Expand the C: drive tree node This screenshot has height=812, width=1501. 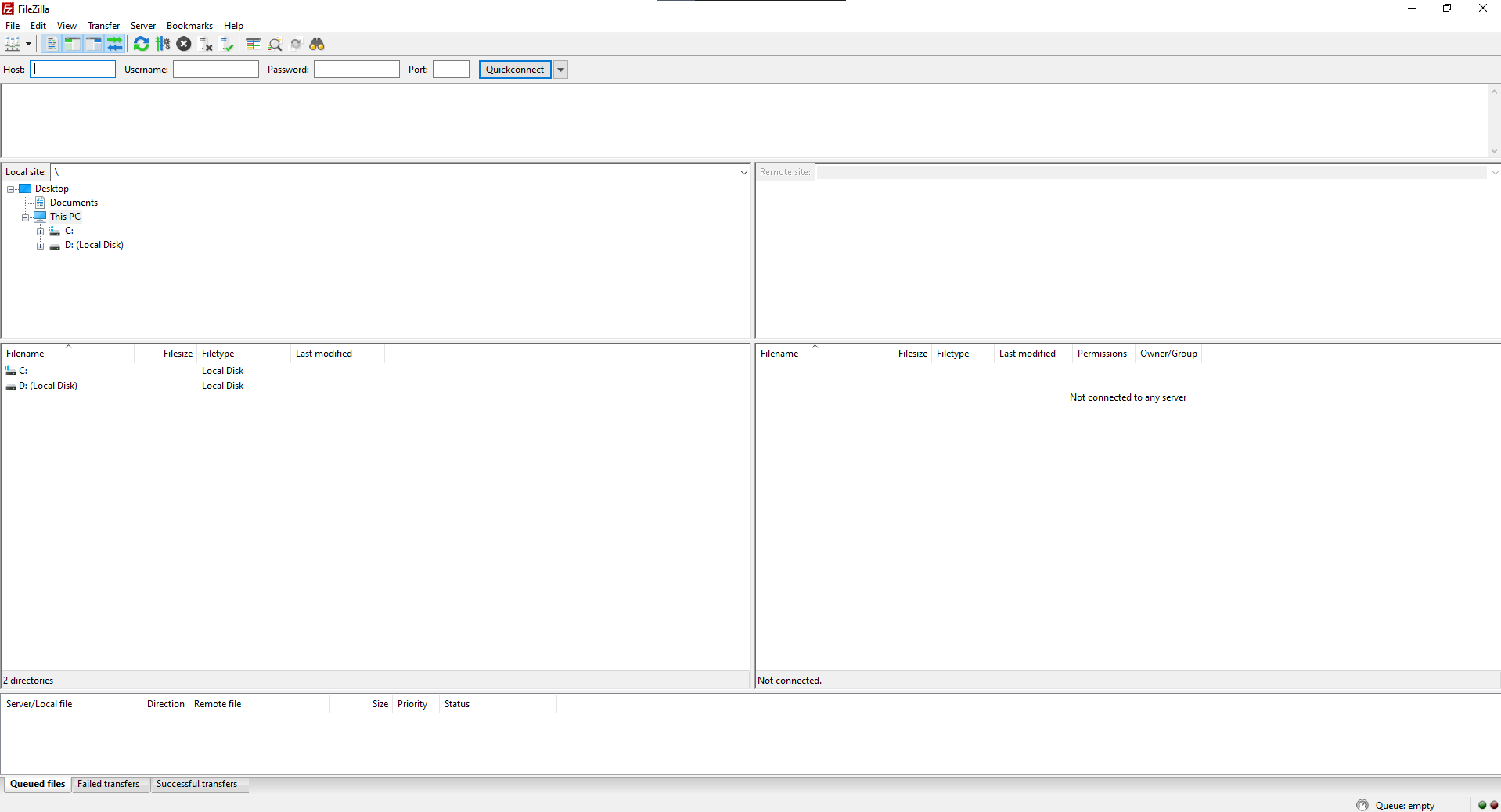click(x=41, y=232)
